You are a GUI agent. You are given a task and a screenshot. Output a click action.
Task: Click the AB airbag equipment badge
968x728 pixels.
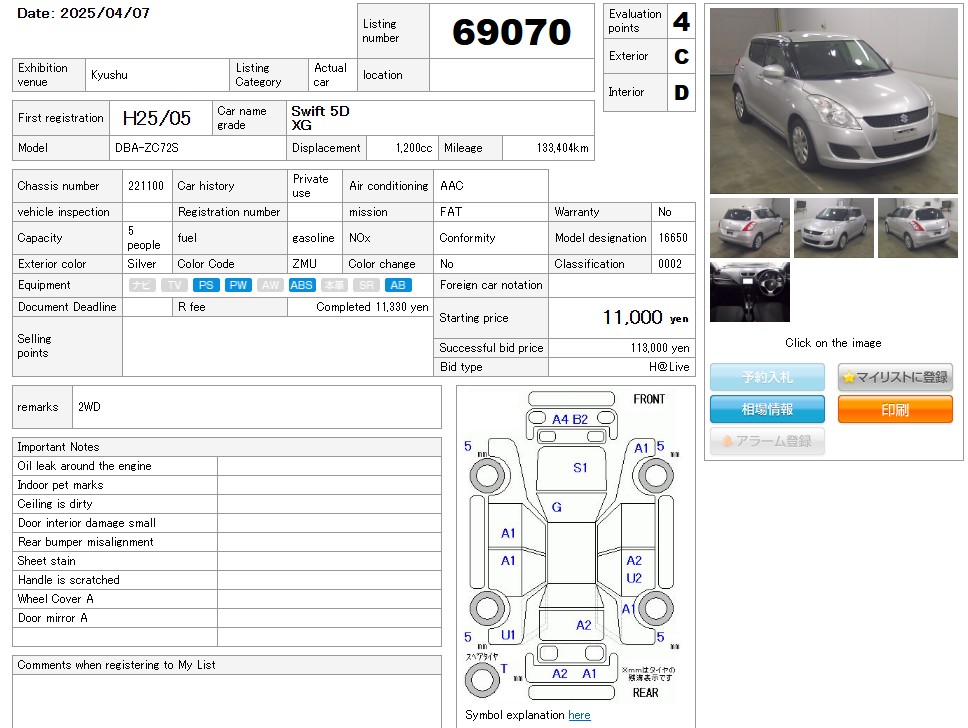398,285
